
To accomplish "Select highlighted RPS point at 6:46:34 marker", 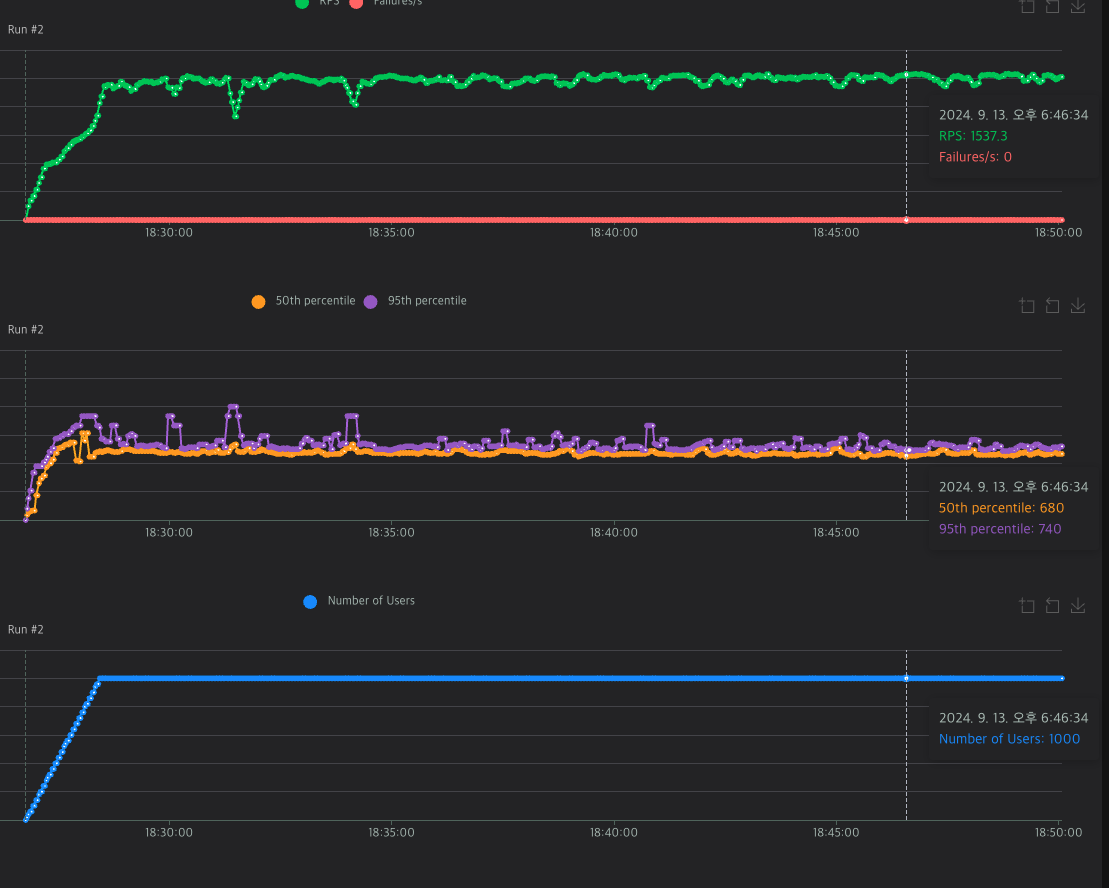I will point(907,74).
